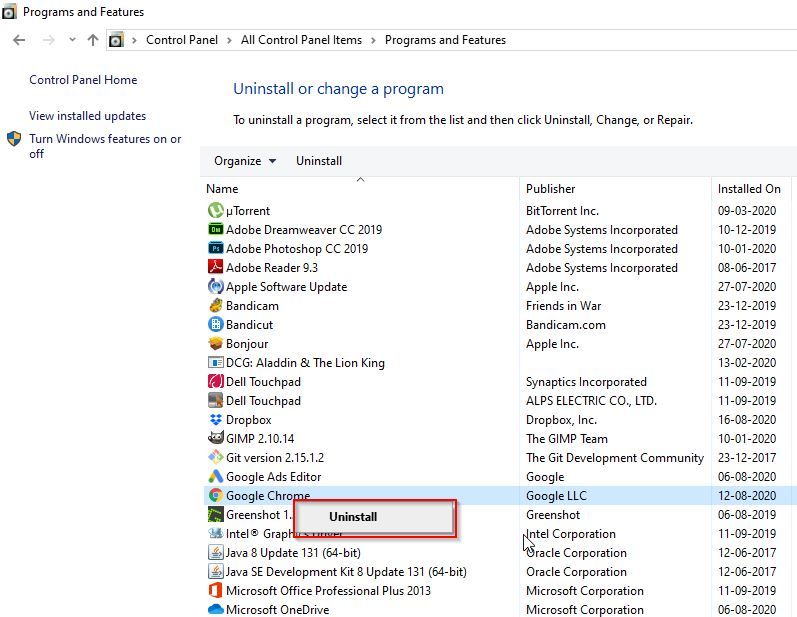Click install date 09-03-2020
The image size is (797, 617).
coord(747,210)
